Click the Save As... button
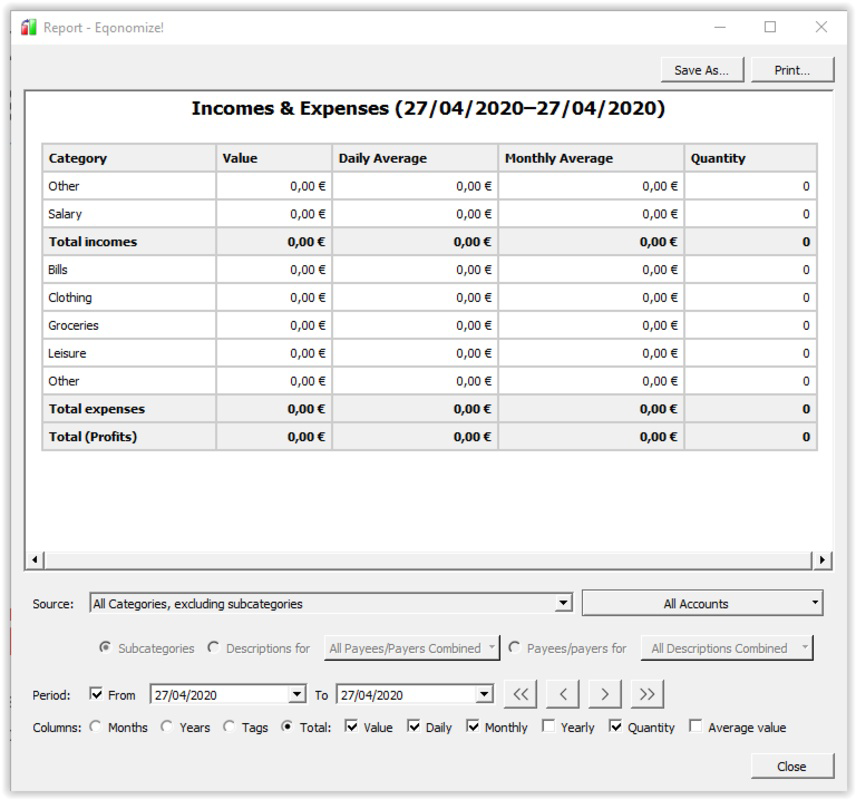The width and height of the screenshot is (856, 800). (702, 70)
